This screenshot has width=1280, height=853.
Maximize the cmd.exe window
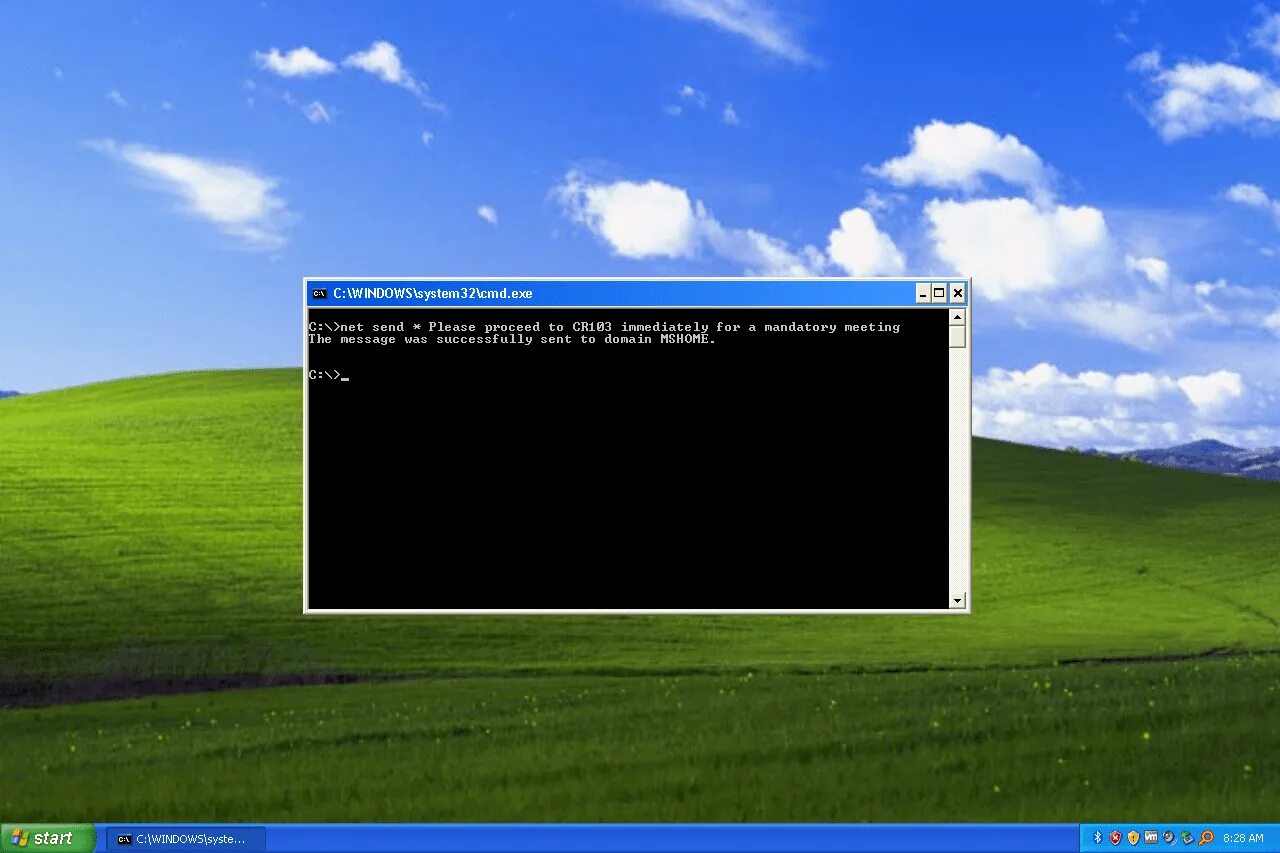(x=940, y=293)
